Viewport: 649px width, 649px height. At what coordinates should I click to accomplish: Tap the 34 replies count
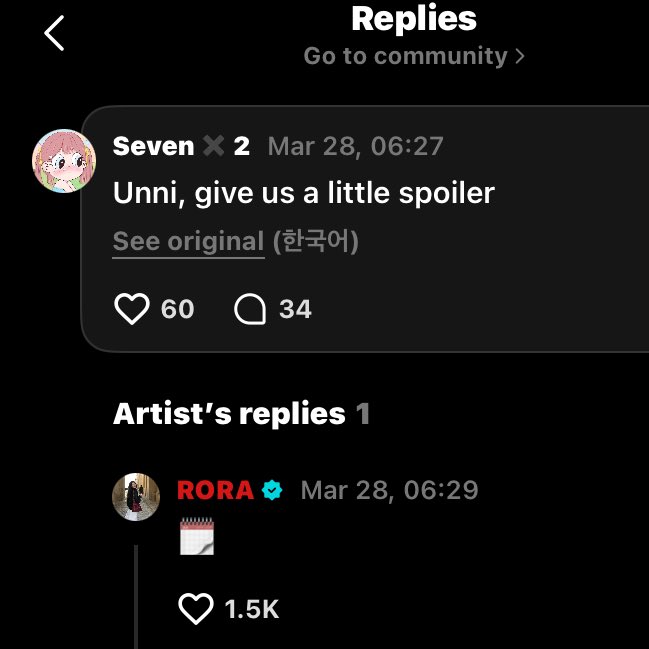[295, 309]
